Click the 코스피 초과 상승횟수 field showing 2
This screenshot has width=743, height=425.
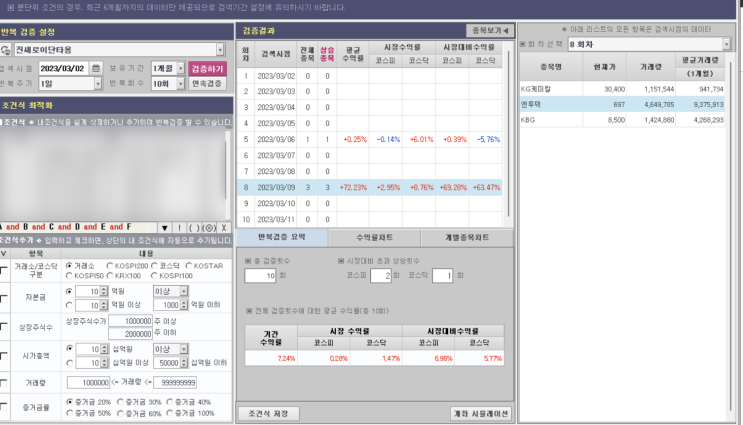(381, 275)
